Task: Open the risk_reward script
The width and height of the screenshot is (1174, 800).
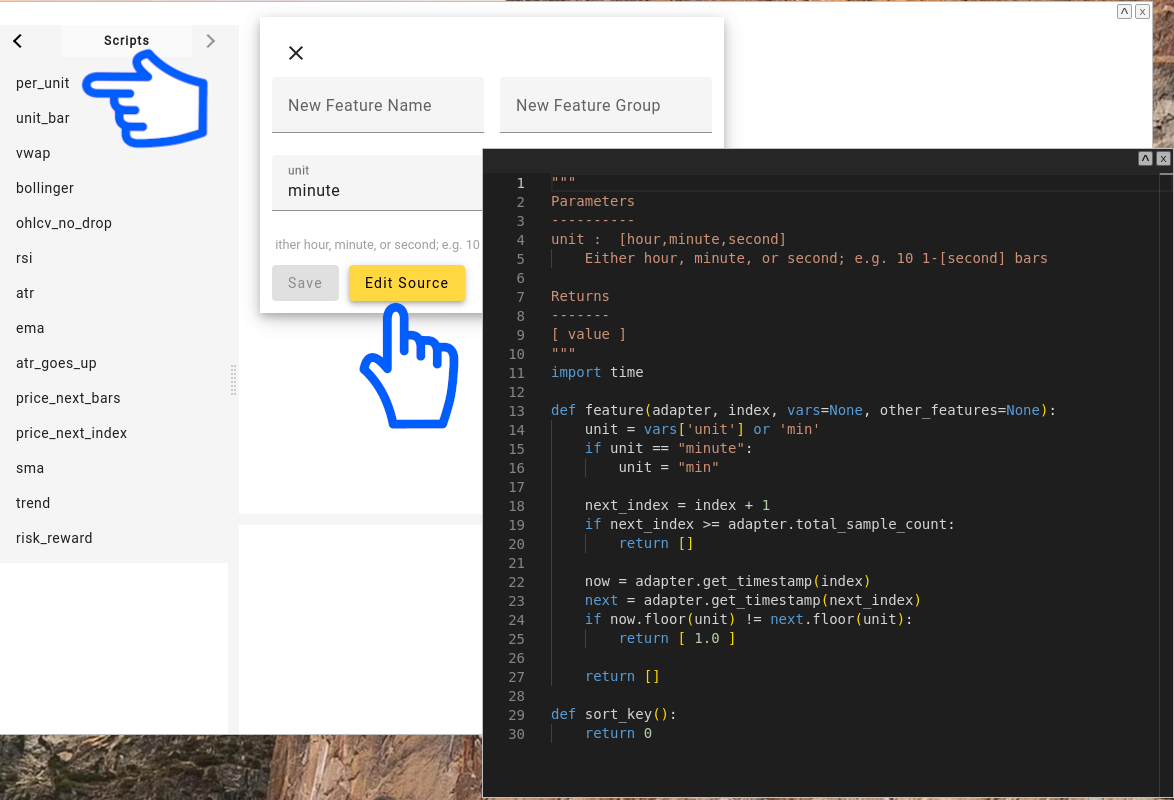Action: click(54, 538)
